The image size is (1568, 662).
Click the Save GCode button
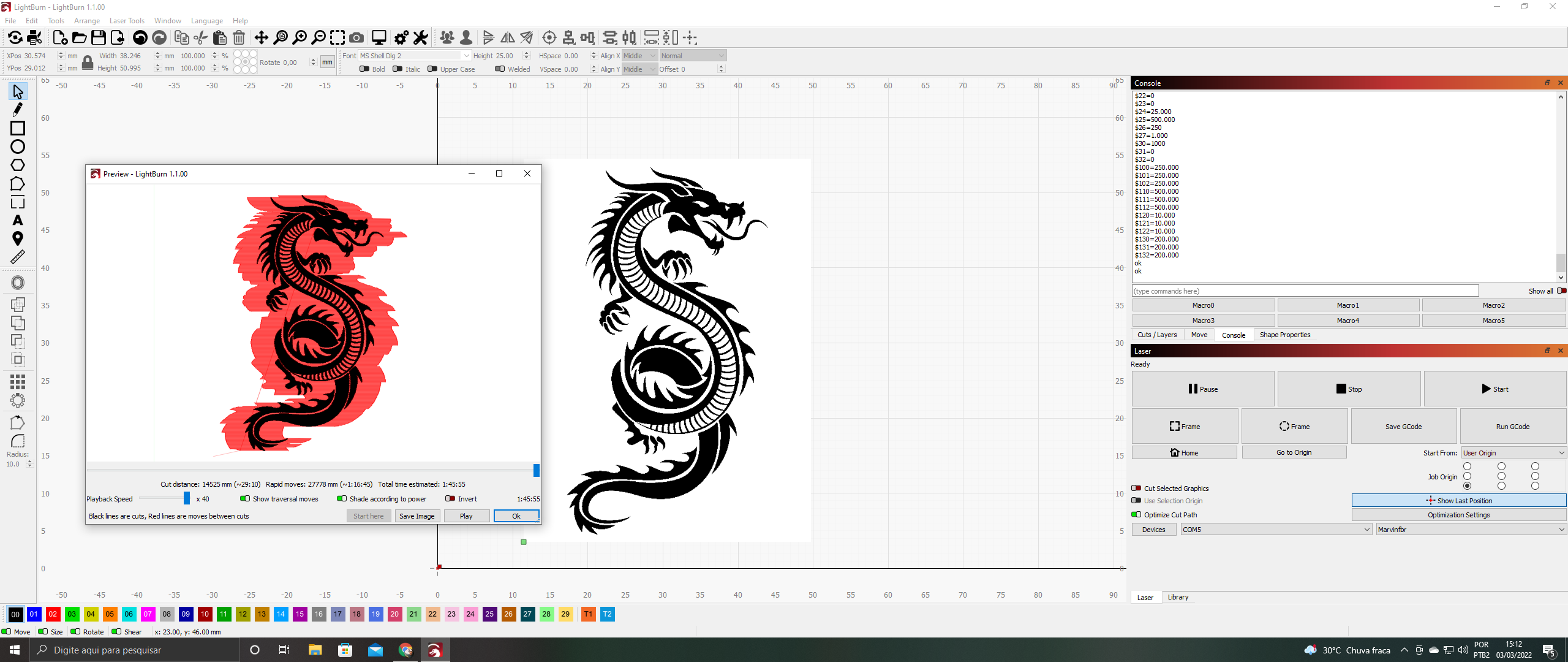point(1403,427)
